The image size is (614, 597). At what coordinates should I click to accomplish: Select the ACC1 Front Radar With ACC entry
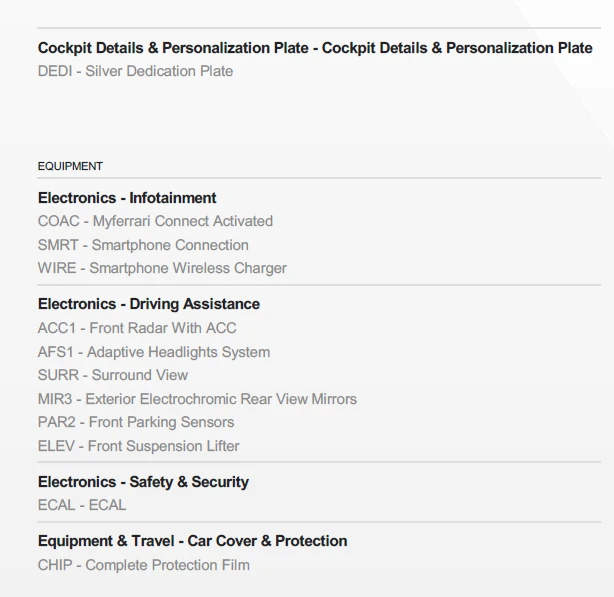137,328
